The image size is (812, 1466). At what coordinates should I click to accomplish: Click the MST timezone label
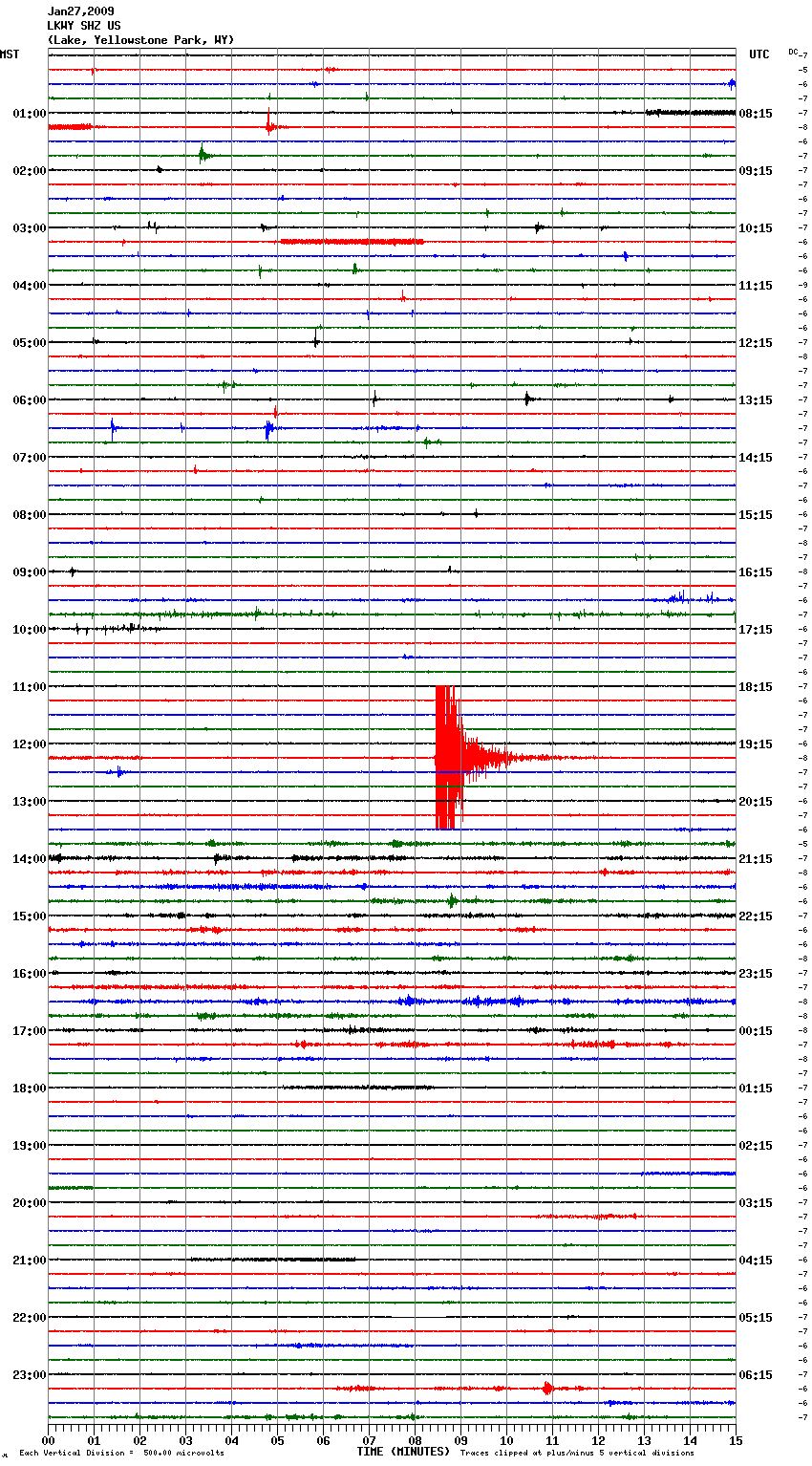[x=10, y=54]
